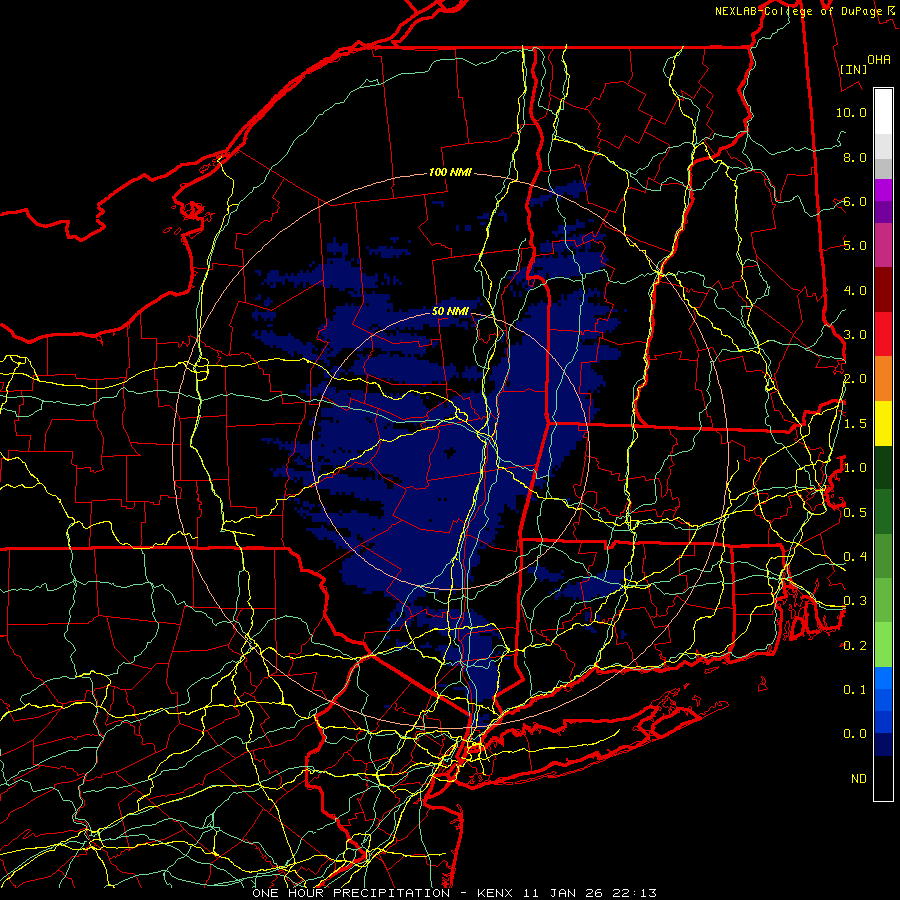Screen dimensions: 900x900
Task: Click the 8.0 legend value label
Action: tap(855, 157)
